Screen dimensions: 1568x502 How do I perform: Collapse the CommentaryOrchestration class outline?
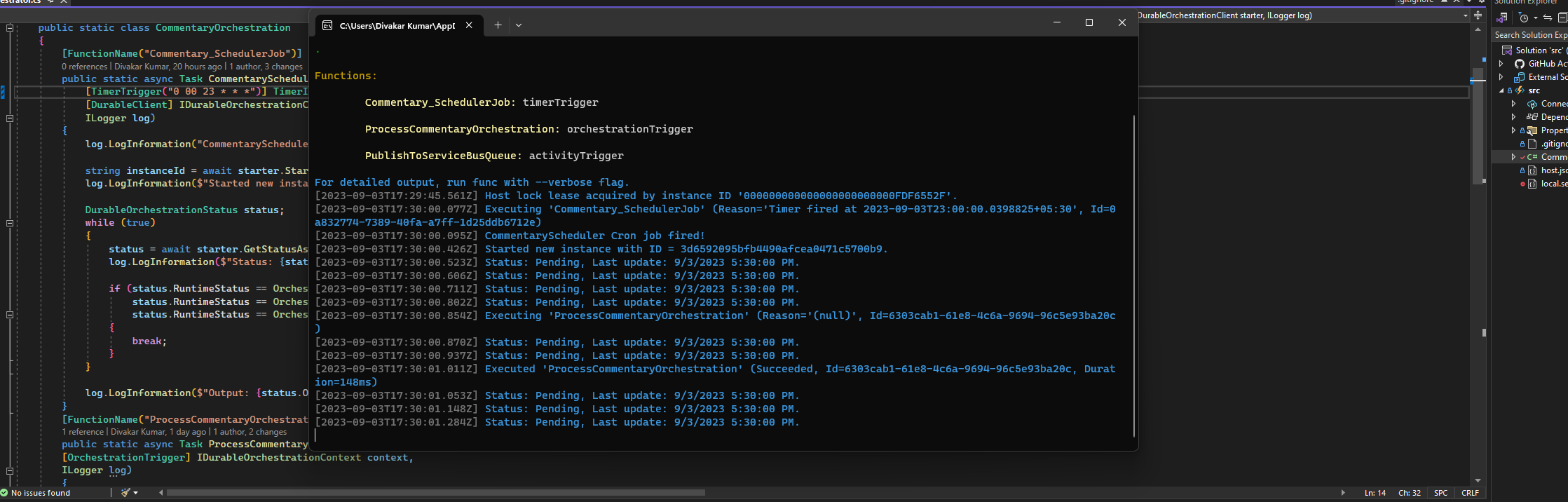coord(10,28)
